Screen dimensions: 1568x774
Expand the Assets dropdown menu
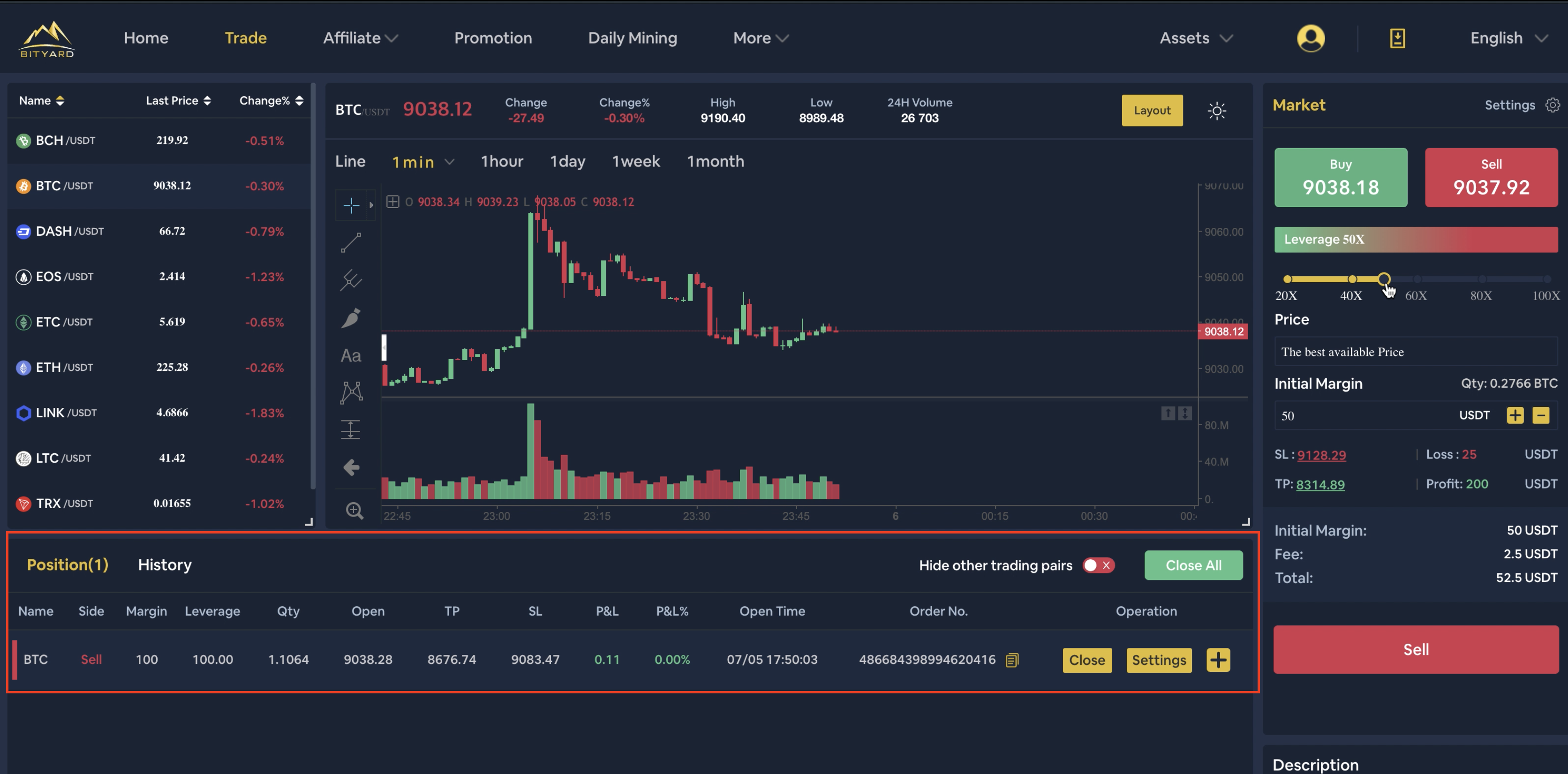click(x=1196, y=38)
